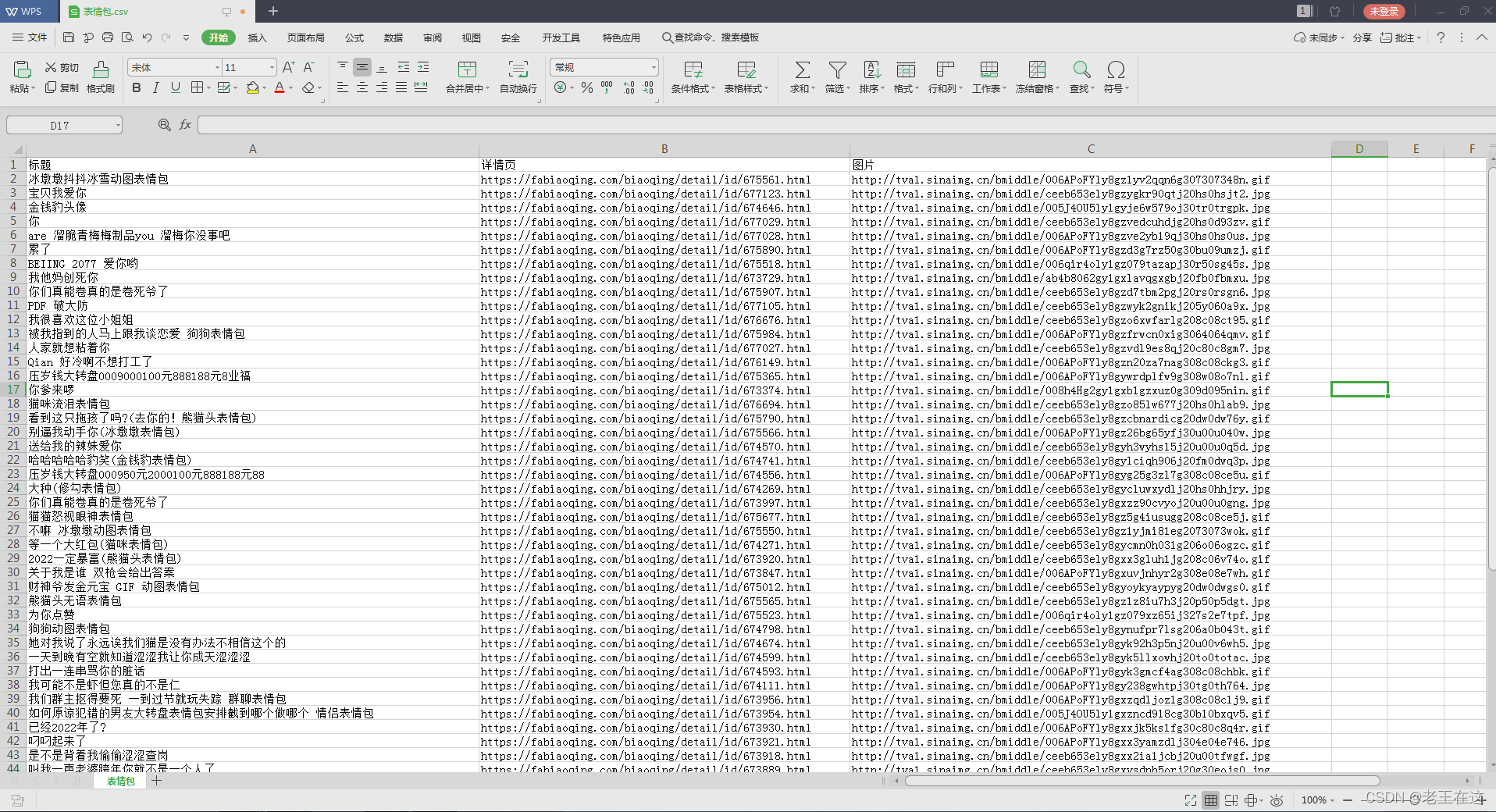Toggle middle vertical alignment

click(x=362, y=68)
